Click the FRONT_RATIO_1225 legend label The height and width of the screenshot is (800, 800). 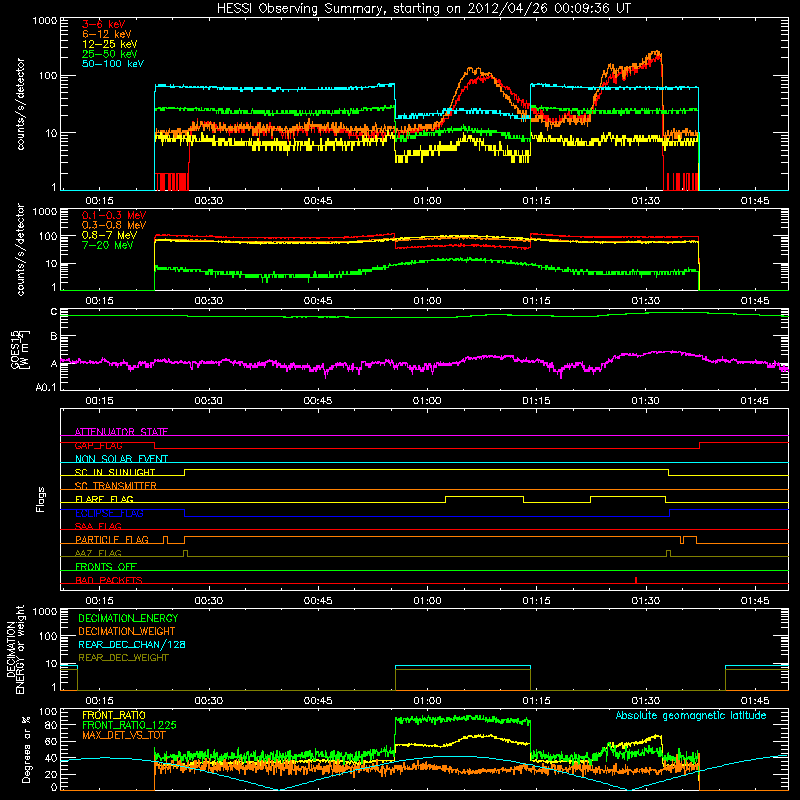[x=129, y=725]
